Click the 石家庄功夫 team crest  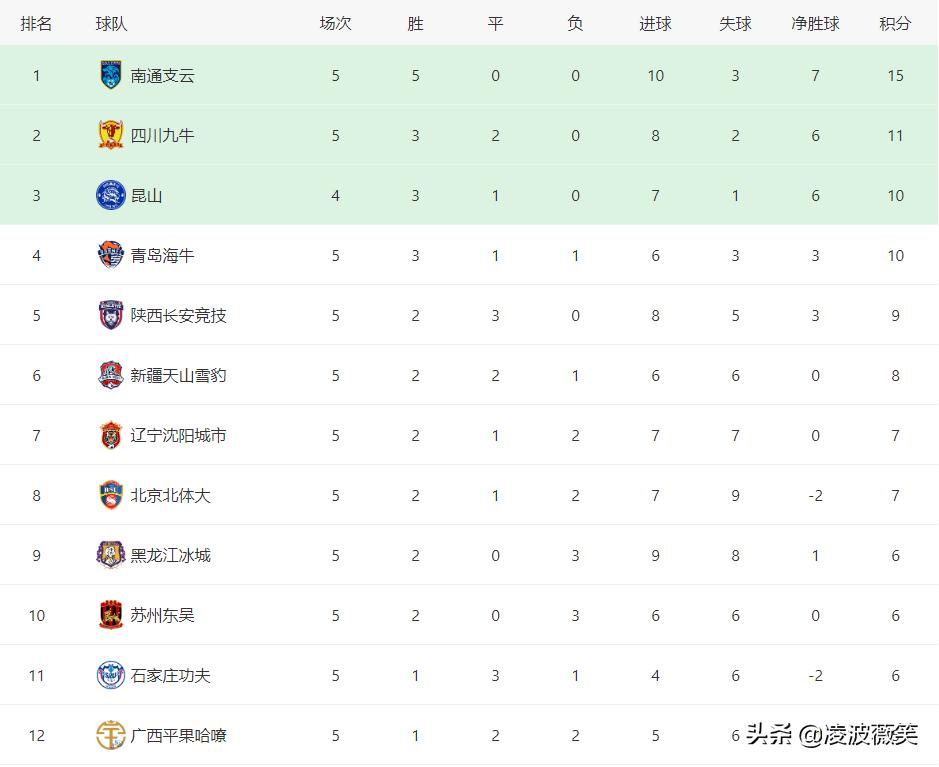[x=110, y=675]
